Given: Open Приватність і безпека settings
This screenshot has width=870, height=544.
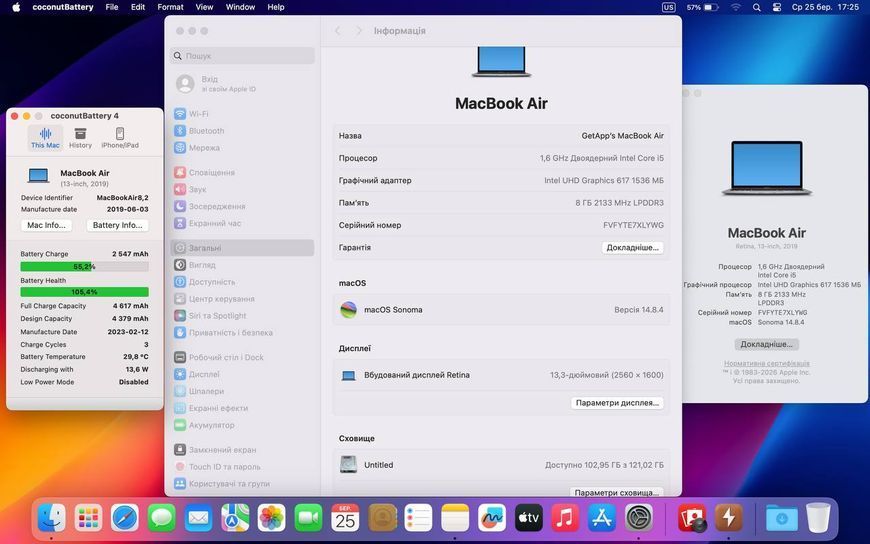Looking at the screenshot, I should pyautogui.click(x=242, y=333).
